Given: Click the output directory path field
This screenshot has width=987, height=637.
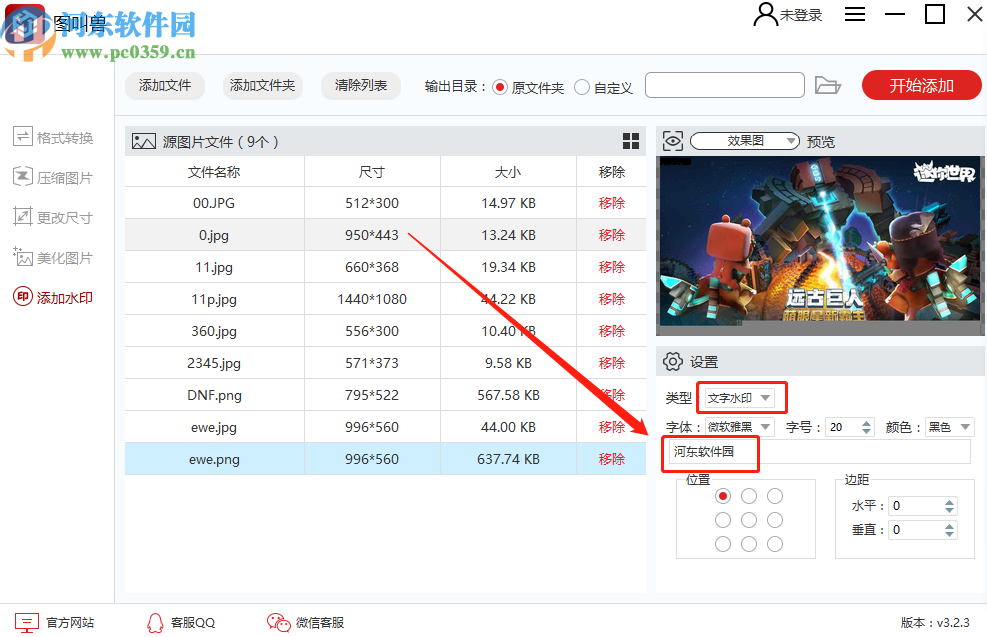Looking at the screenshot, I should (x=725, y=85).
